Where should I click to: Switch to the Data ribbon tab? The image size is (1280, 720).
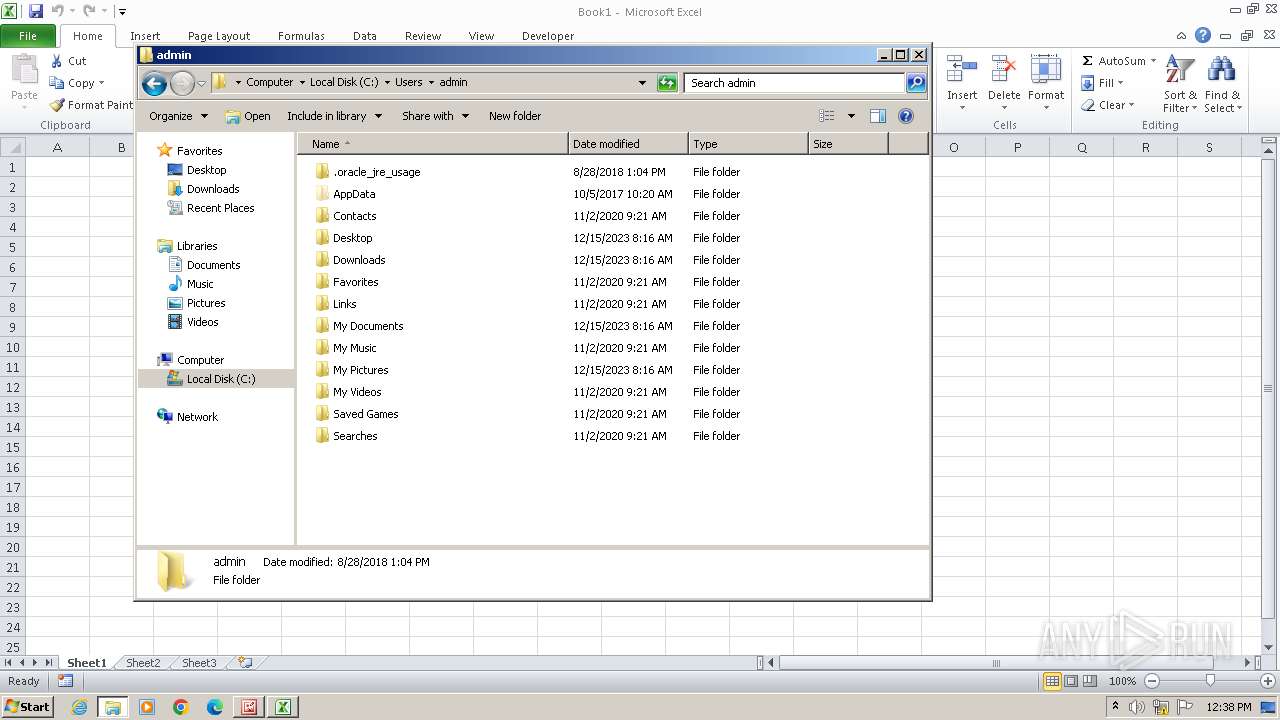[x=365, y=36]
